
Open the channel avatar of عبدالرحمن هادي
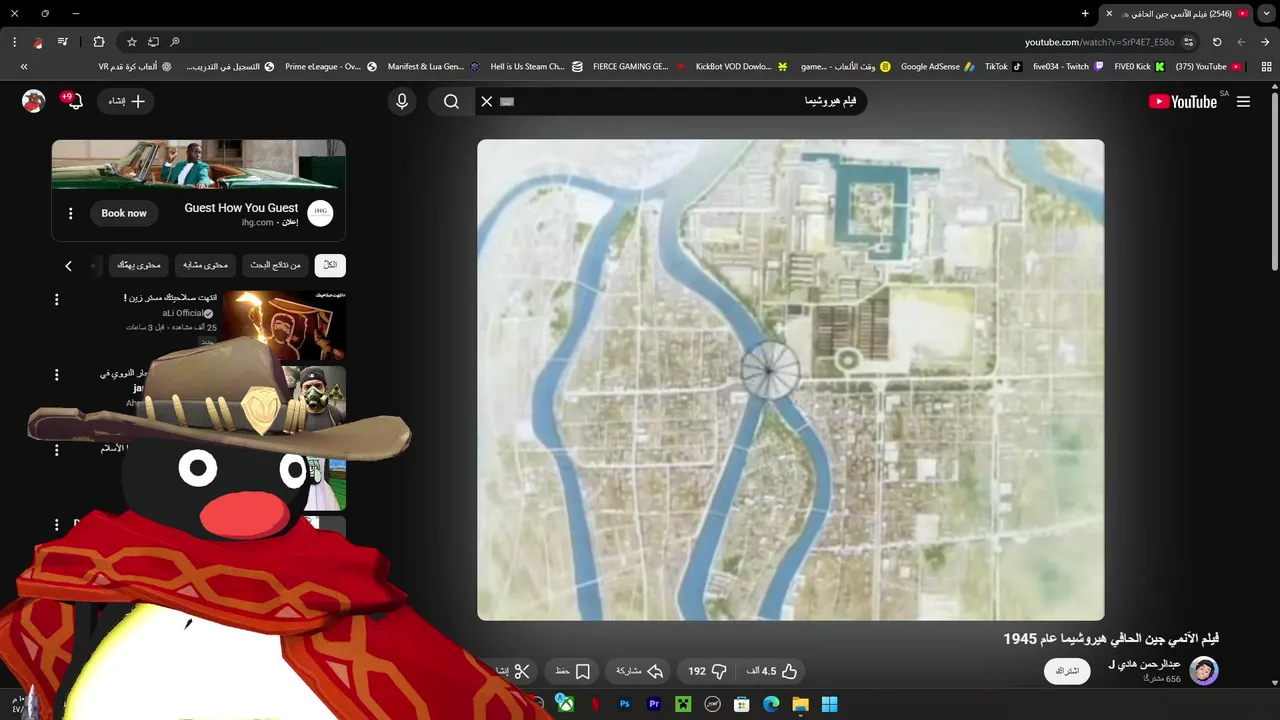(x=1204, y=670)
